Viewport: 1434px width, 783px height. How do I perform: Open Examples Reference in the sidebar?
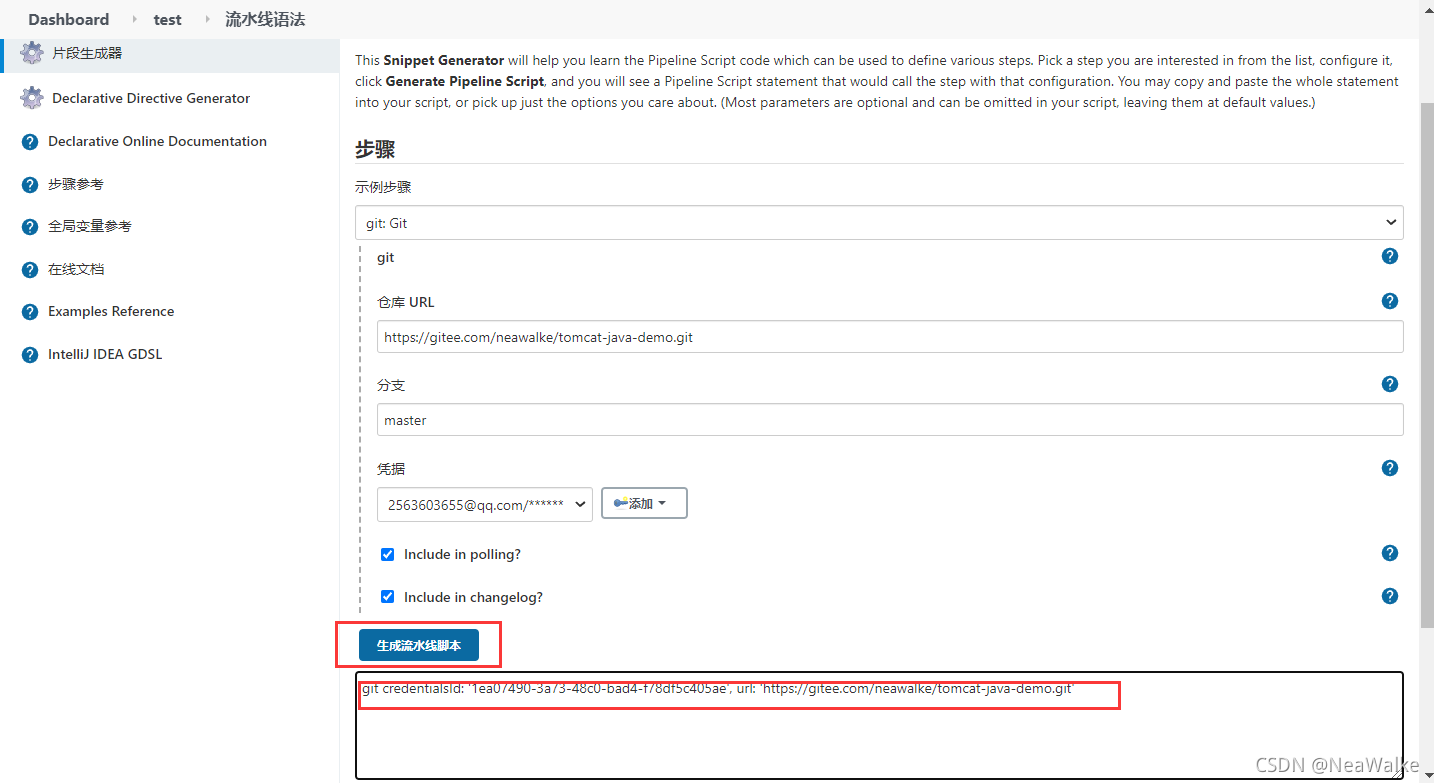111,312
